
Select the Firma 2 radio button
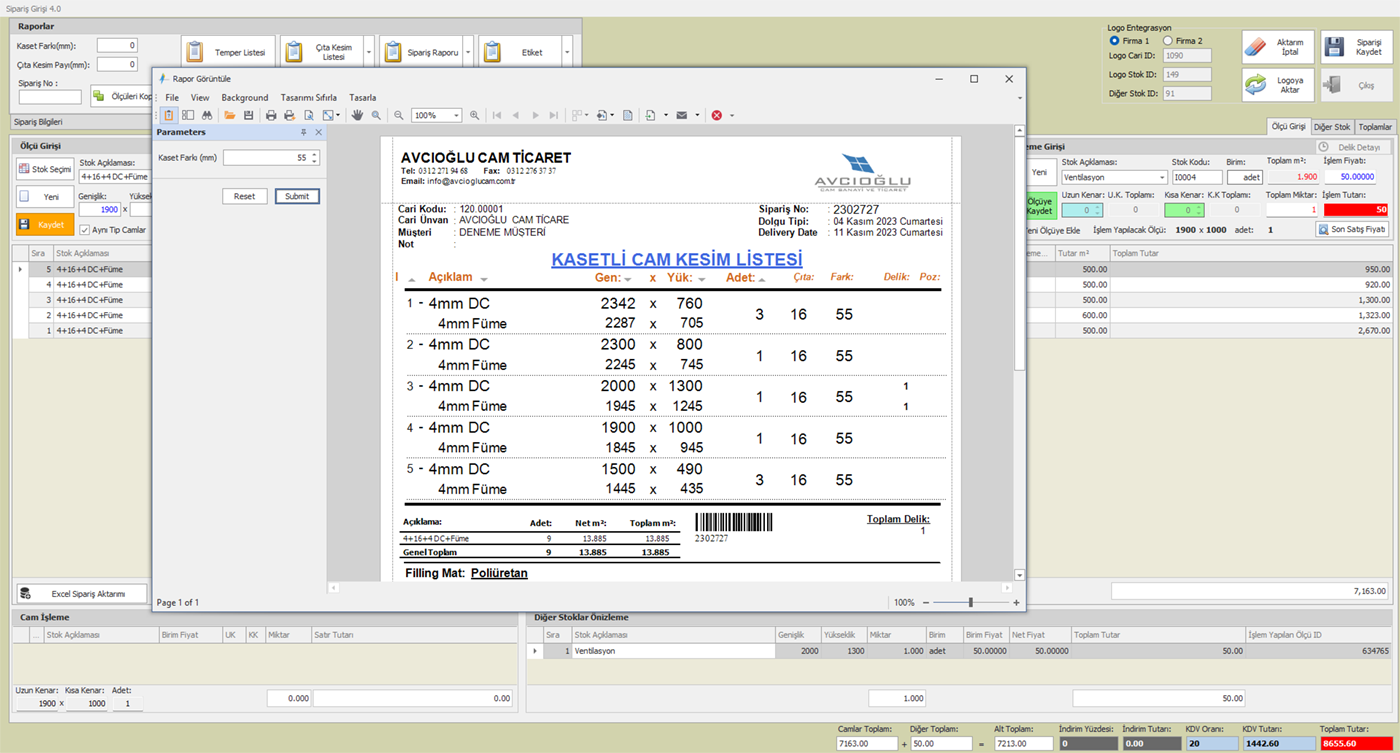(1166, 41)
